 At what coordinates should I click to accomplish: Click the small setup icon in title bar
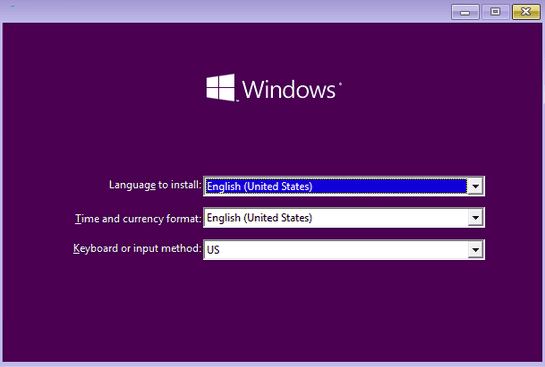pos(12,6)
